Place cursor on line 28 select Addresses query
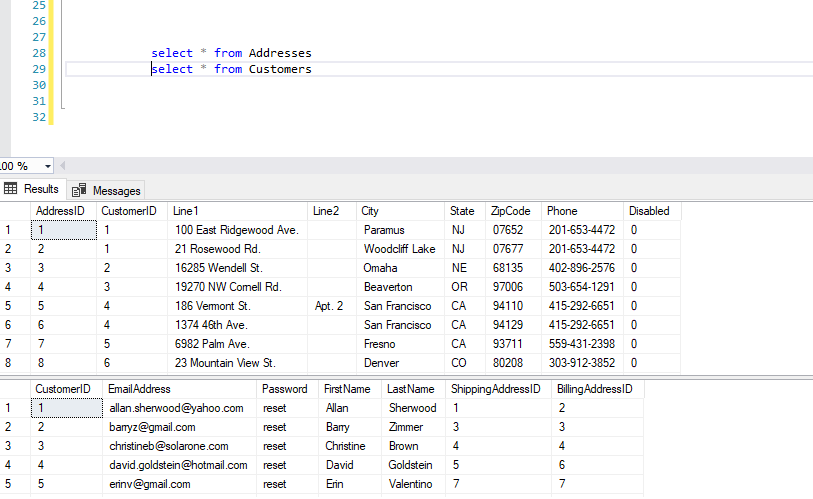Screen dimensions: 813x499 tap(231, 53)
